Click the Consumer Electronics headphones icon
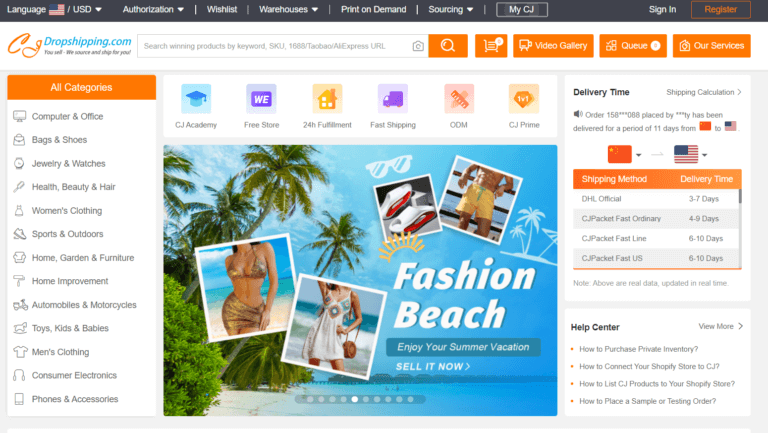 coord(19,375)
